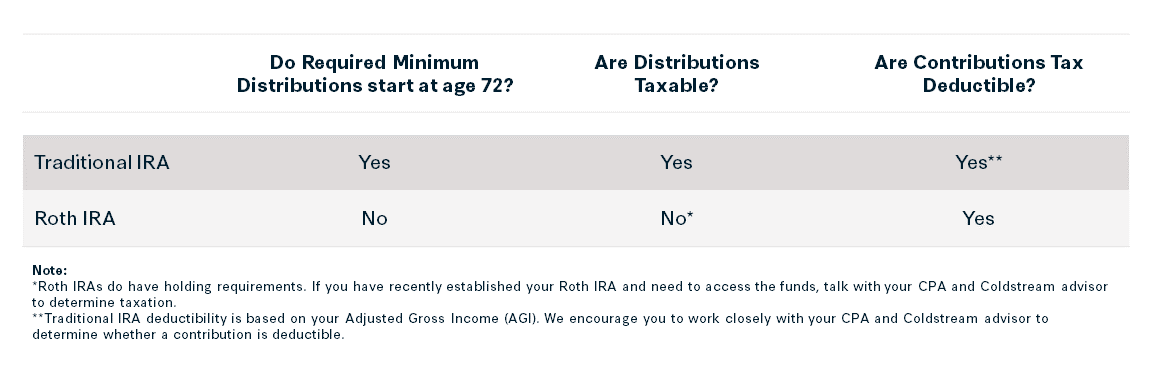Select the 'Do Required Minimum Distributions' column header
The width and height of the screenshot is (1152, 384).
(x=375, y=73)
